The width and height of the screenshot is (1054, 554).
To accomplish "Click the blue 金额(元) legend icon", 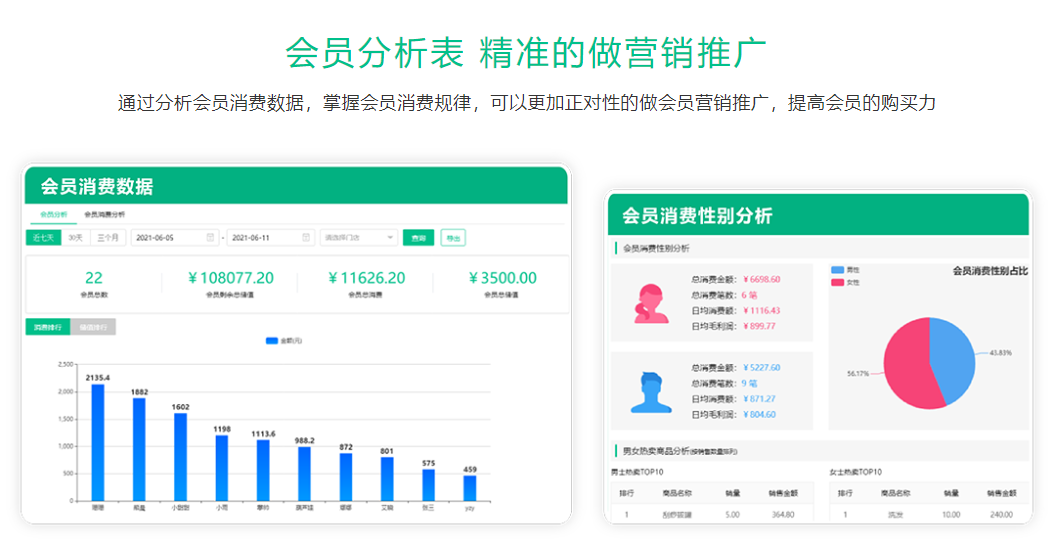I will [x=271, y=341].
